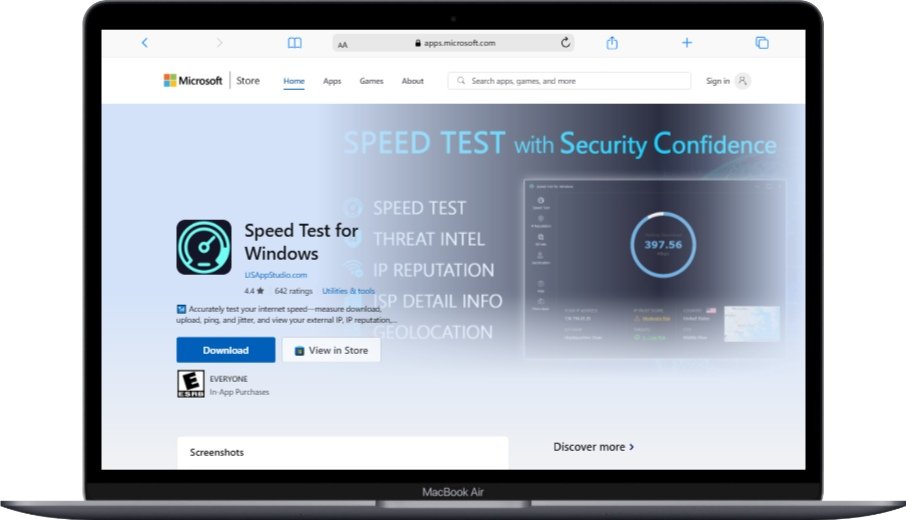The image size is (906, 520).
Task: Open the Utilities & tools category link
Action: tap(348, 291)
